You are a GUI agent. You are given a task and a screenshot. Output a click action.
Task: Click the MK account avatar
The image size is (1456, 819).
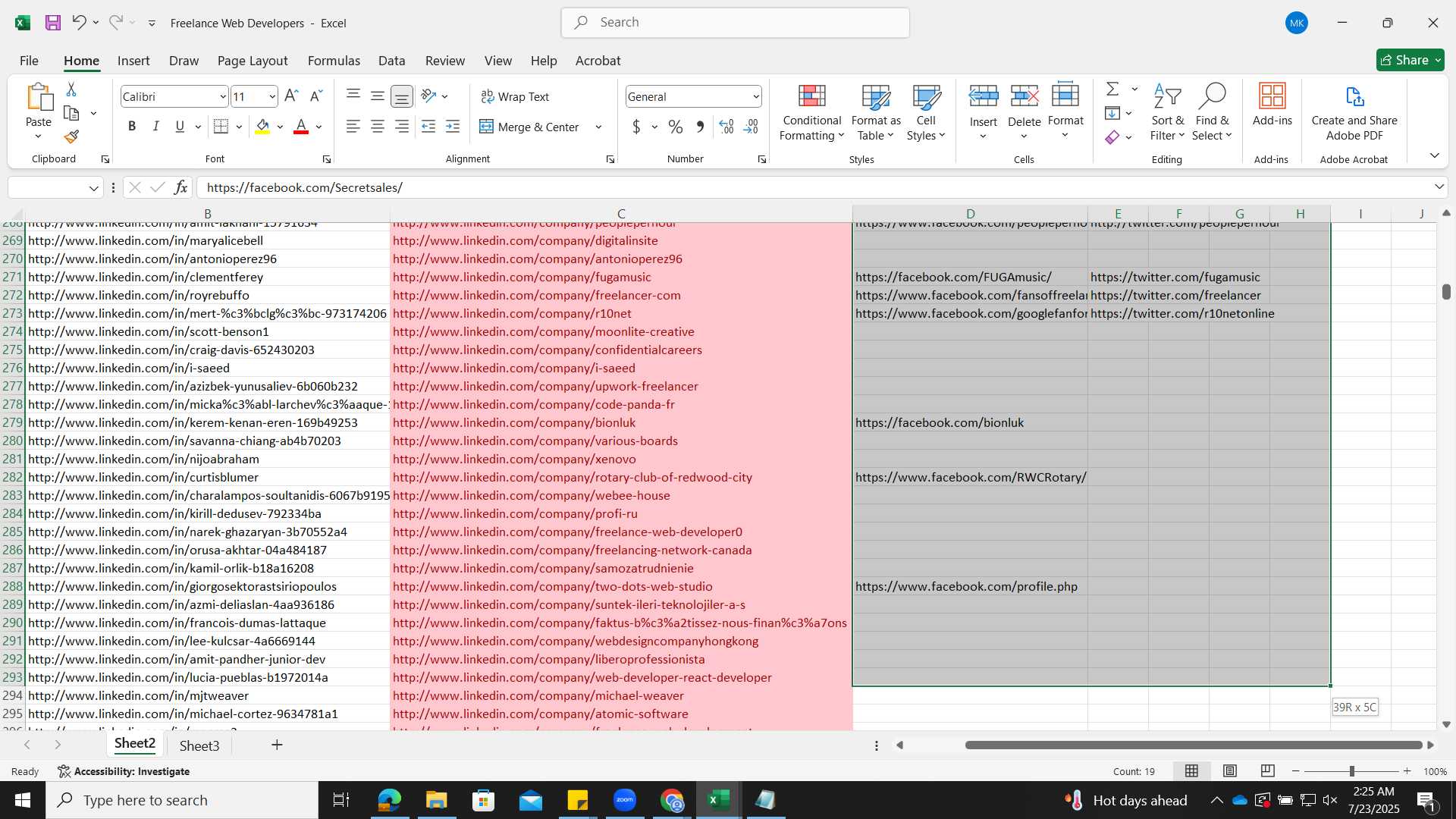1297,23
